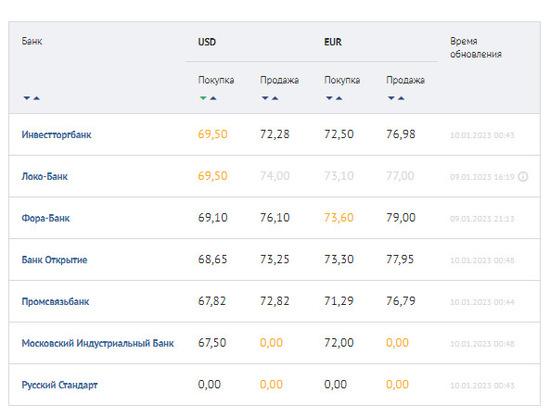This screenshot has height=418, width=550.
Task: Click the EUR column group header
Action: click(333, 42)
